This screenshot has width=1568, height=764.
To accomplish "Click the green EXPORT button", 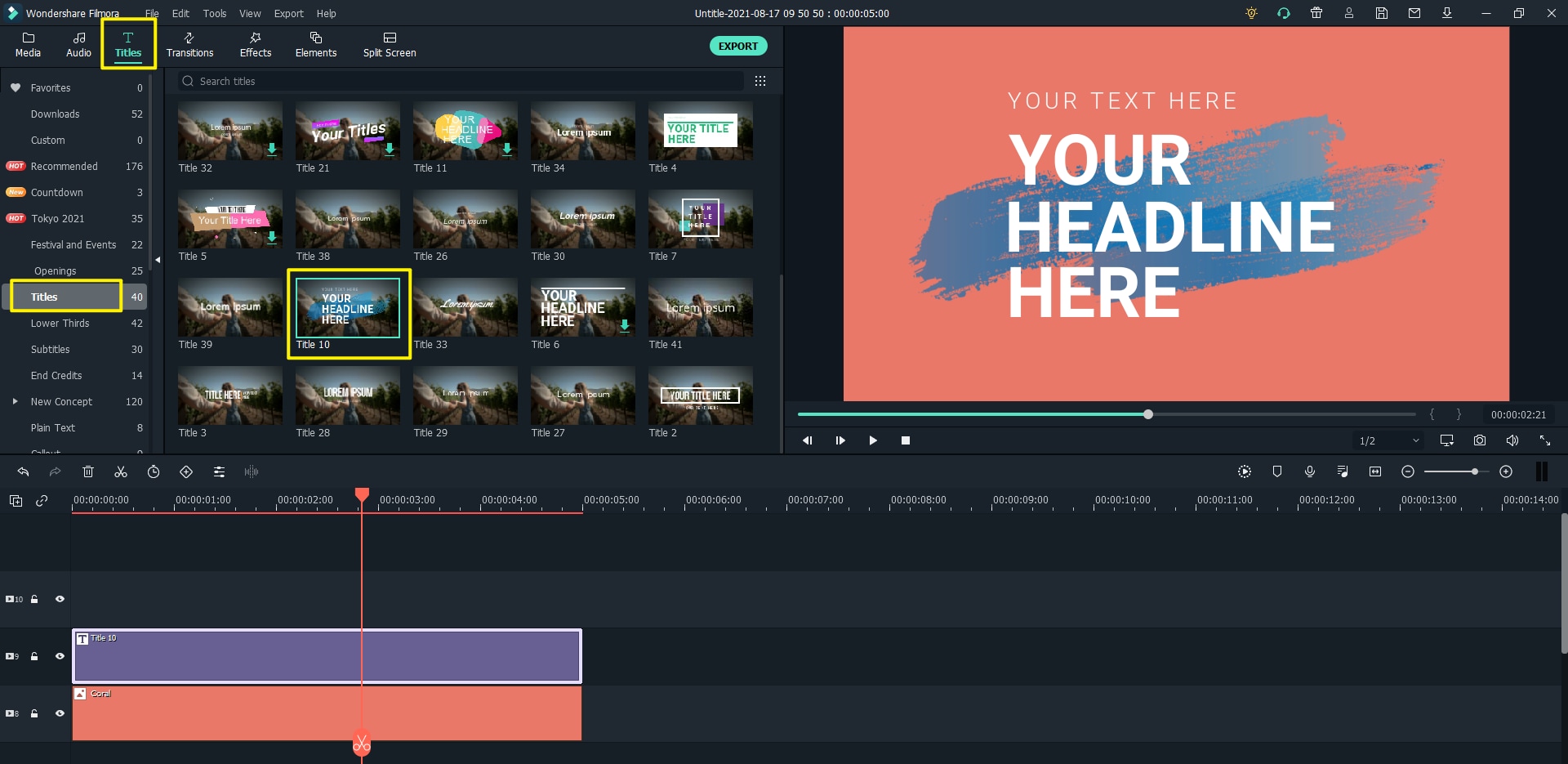I will (738, 46).
